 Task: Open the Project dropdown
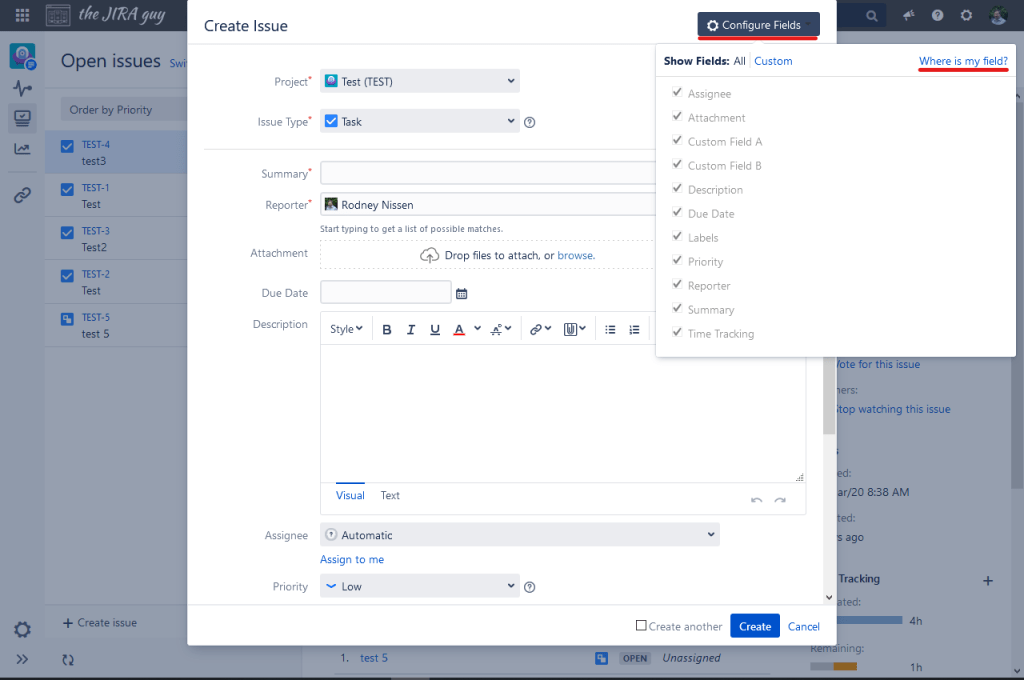420,82
